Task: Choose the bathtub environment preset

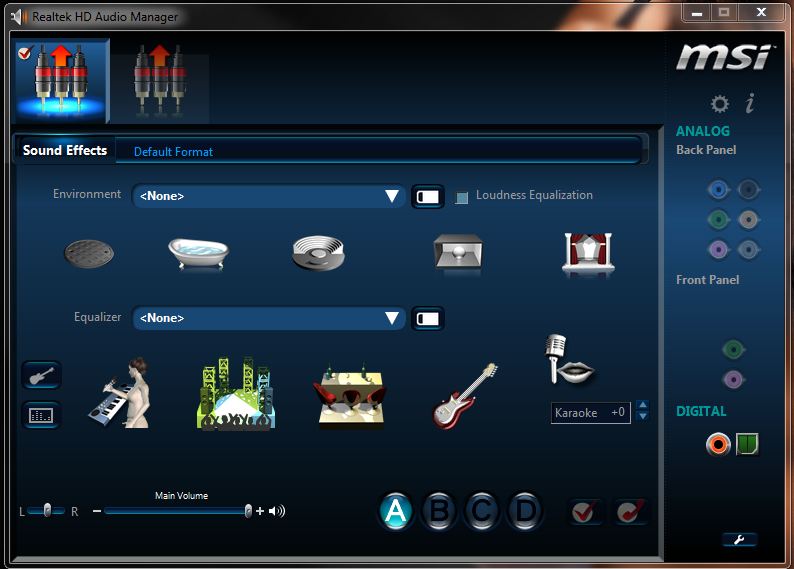Action: point(198,253)
